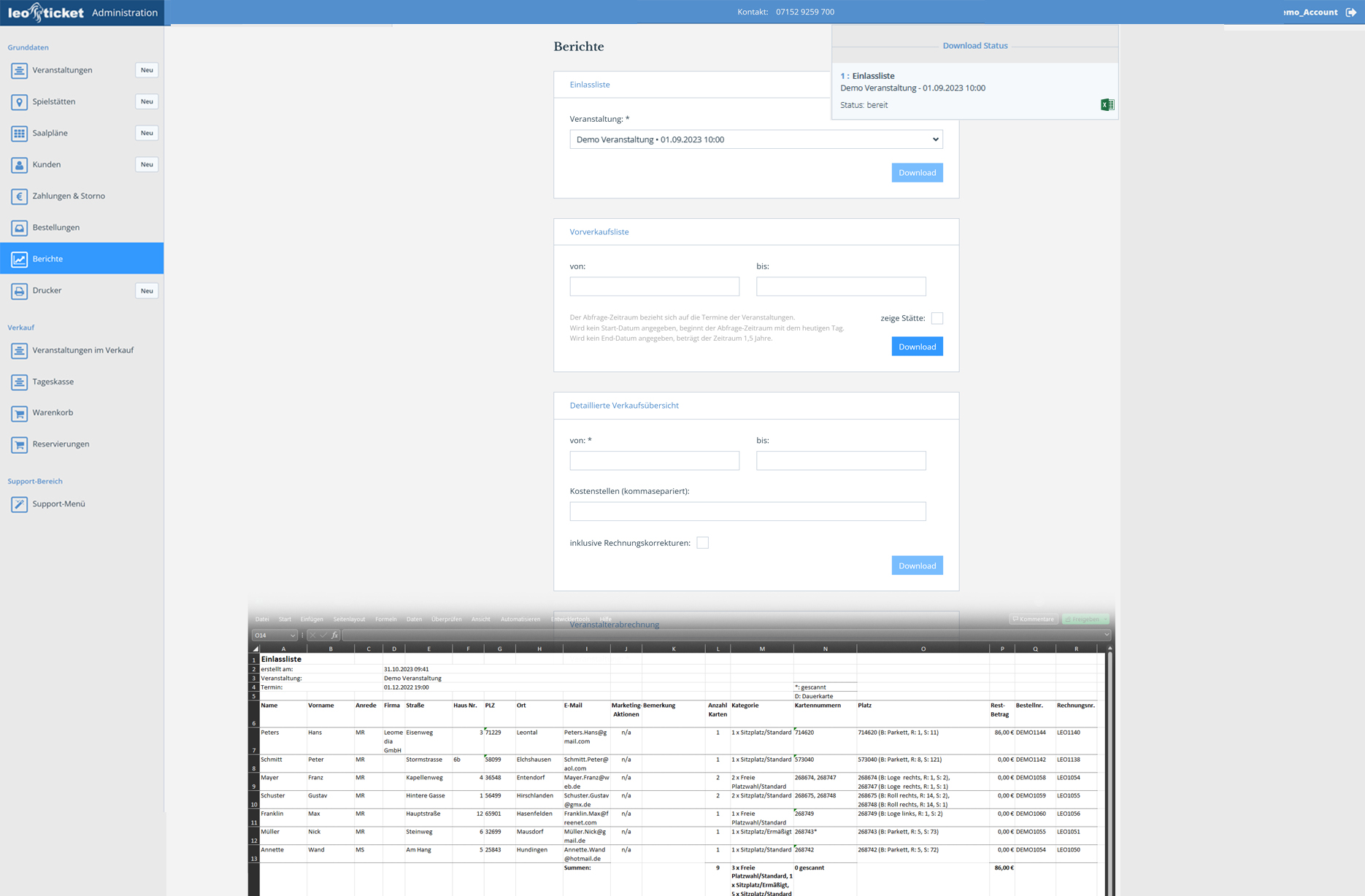Click the Vorverkaufsliste von date field
Viewport: 1365px width, 896px height.
tap(654, 287)
